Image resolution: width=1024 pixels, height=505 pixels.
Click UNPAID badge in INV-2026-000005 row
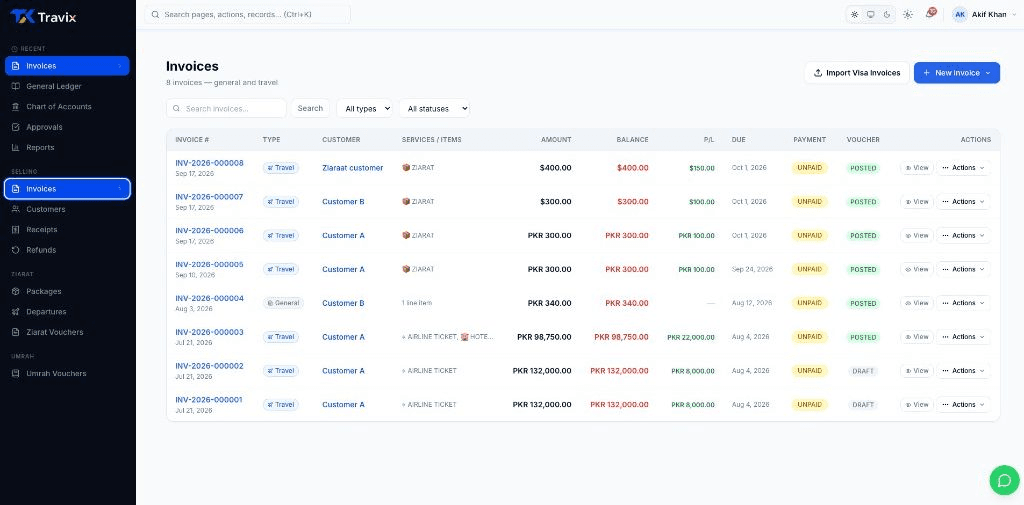[810, 269]
